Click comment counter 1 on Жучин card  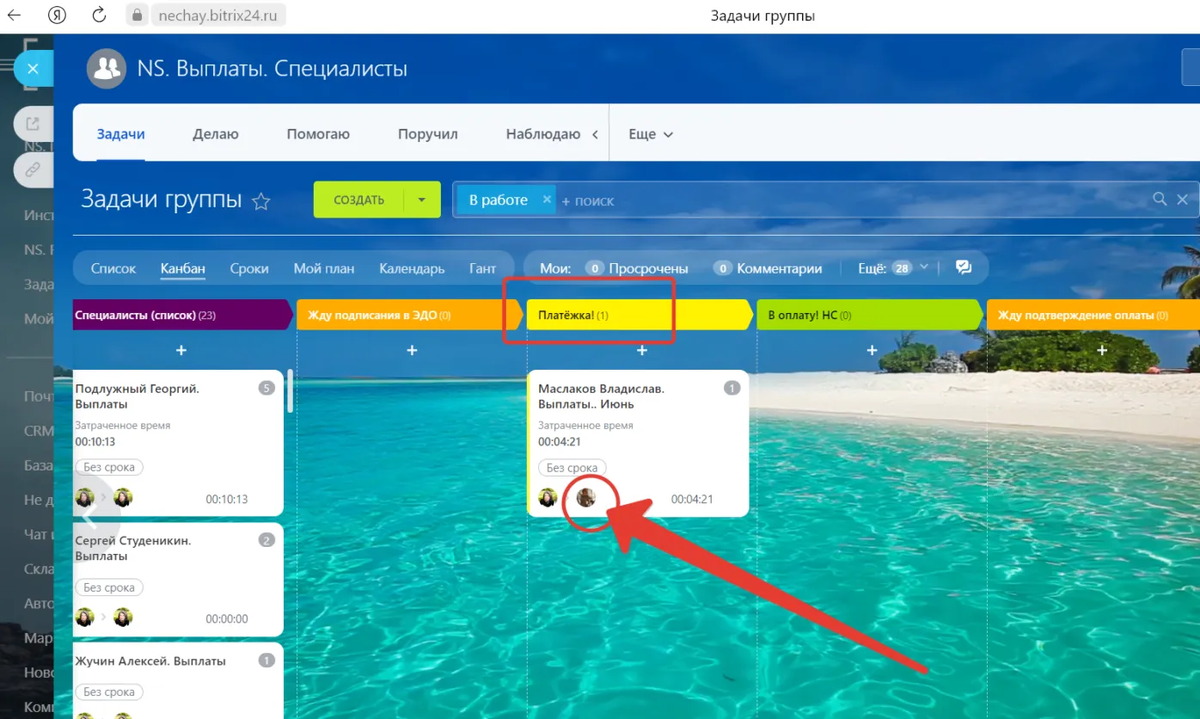point(266,660)
